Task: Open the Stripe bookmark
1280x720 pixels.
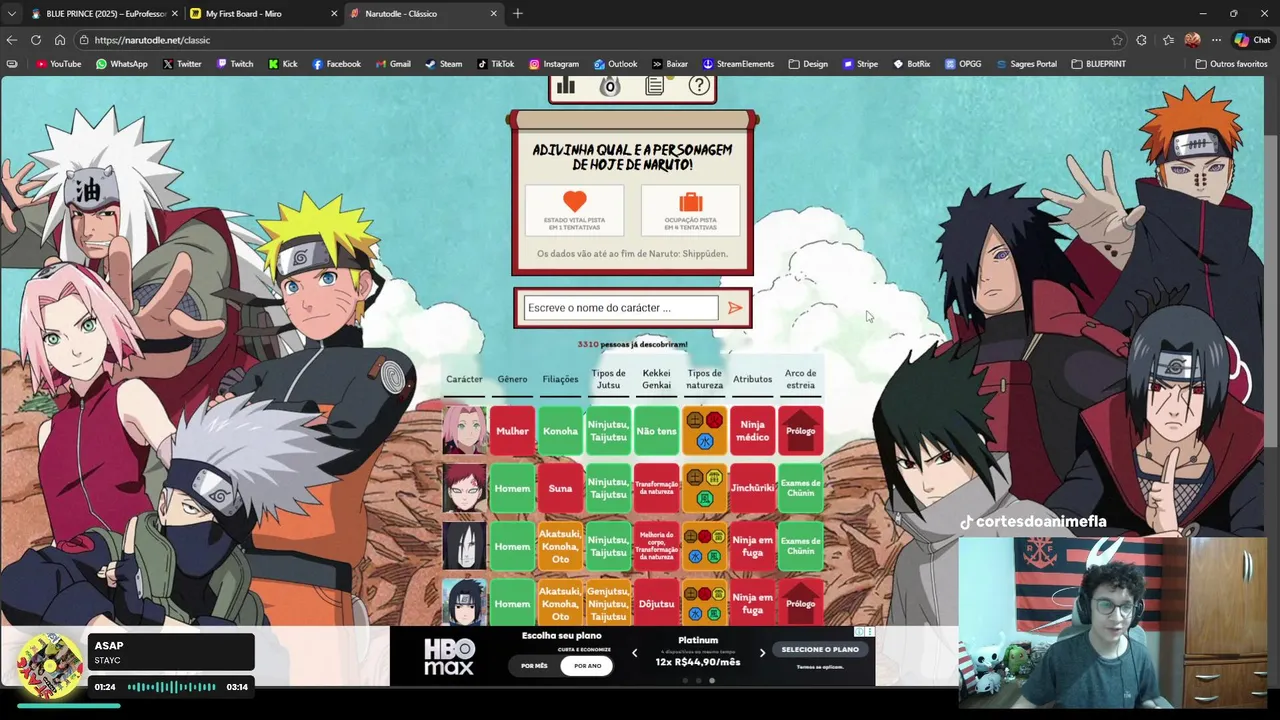Action: pyautogui.click(x=860, y=64)
